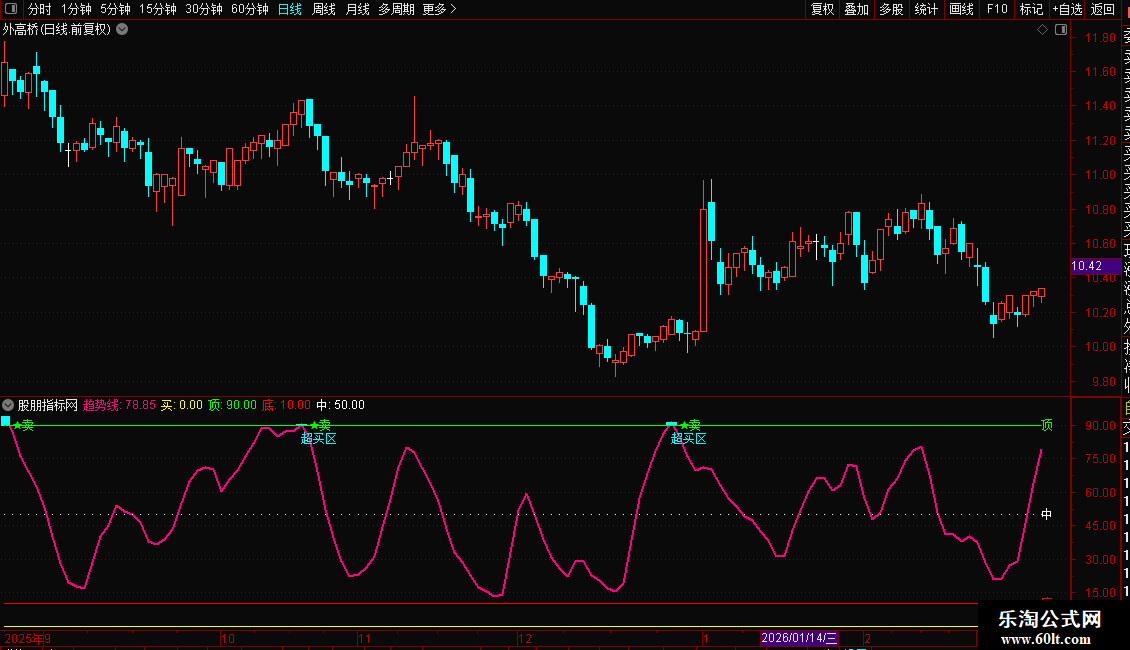Select the 30分钟 period tab

[204, 9]
